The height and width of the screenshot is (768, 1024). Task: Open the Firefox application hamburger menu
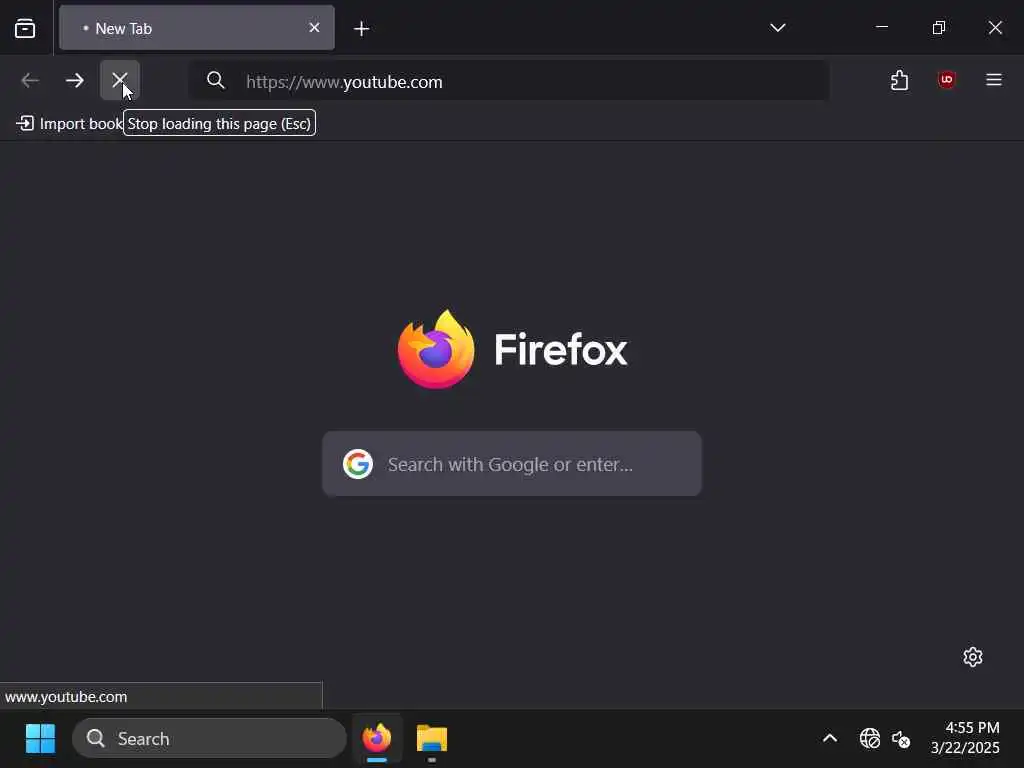coord(993,80)
